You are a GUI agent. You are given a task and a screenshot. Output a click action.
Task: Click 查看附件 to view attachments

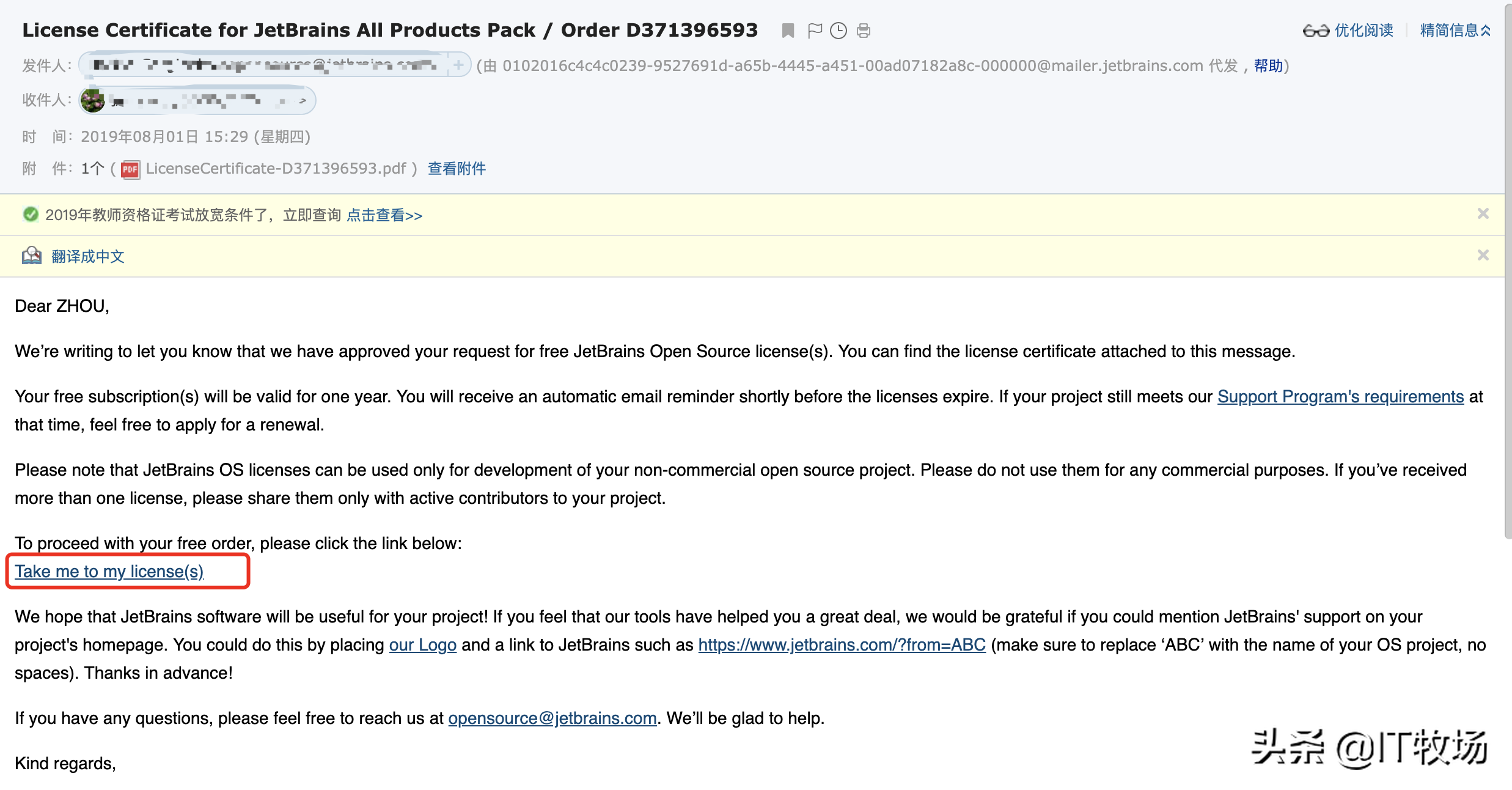457,169
